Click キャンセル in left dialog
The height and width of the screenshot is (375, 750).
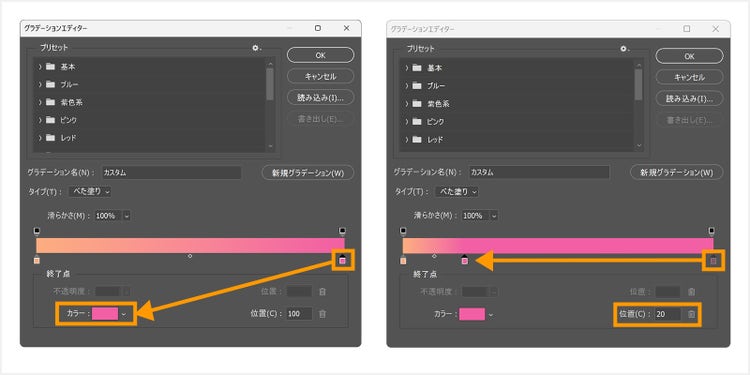pyautogui.click(x=320, y=76)
